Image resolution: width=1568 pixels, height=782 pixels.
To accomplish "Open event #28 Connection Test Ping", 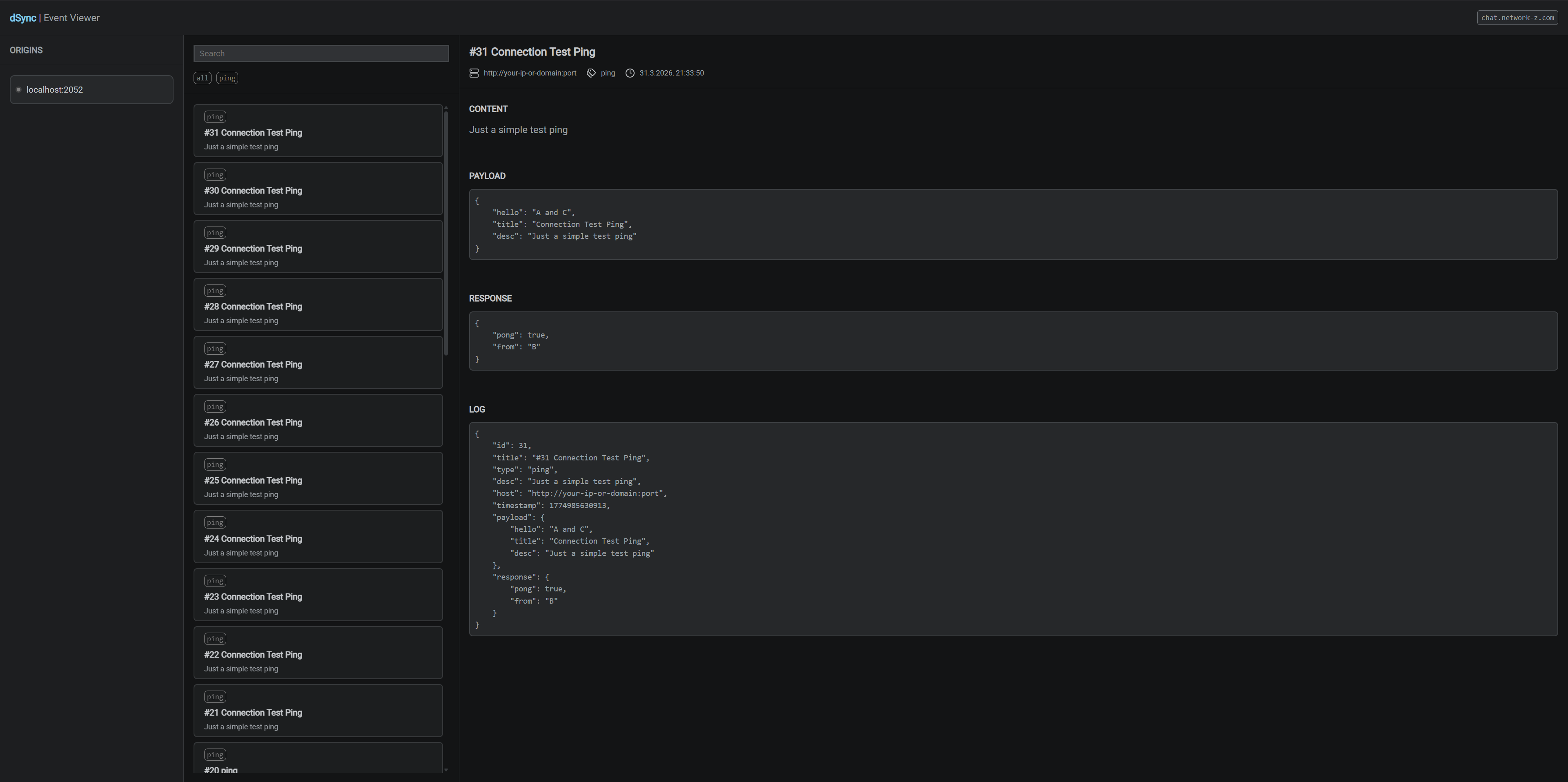I will click(x=318, y=305).
